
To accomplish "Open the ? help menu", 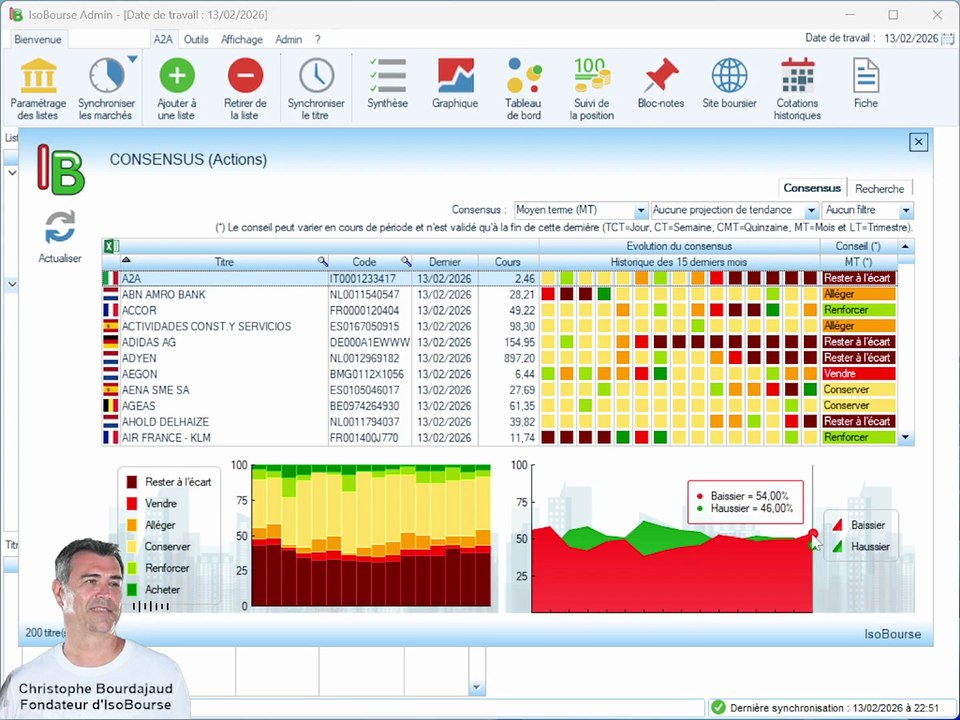I will (x=318, y=39).
